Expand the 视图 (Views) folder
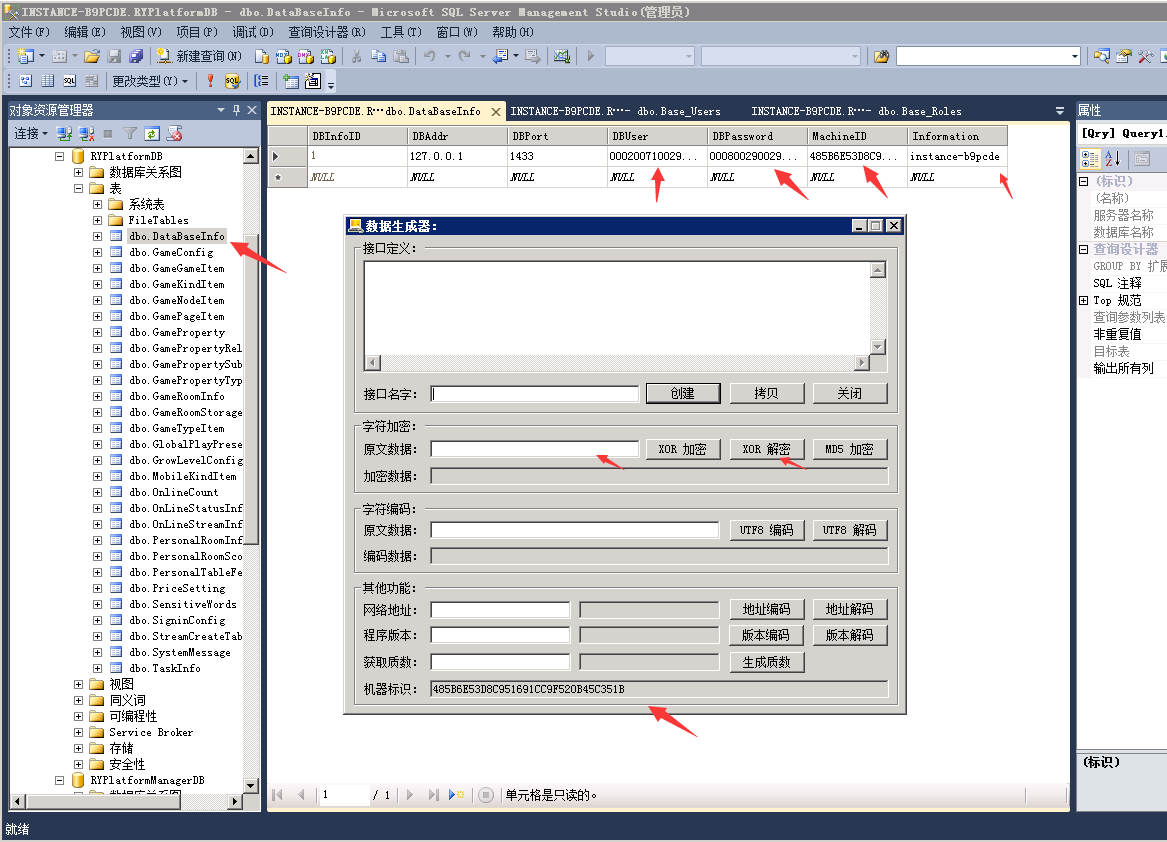The image size is (1167, 842). 78,684
